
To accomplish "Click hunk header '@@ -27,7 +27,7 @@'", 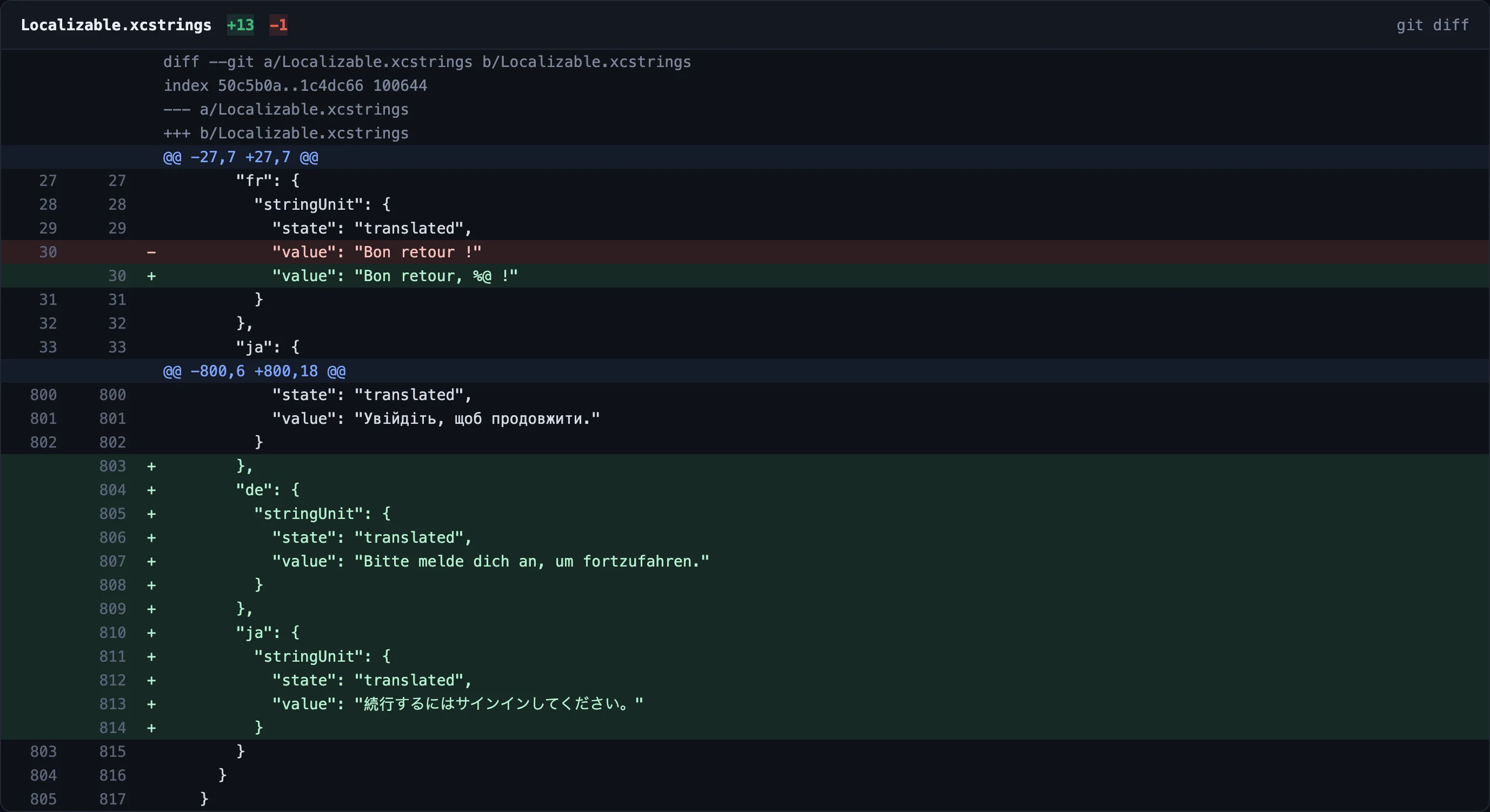I will click(745, 157).
